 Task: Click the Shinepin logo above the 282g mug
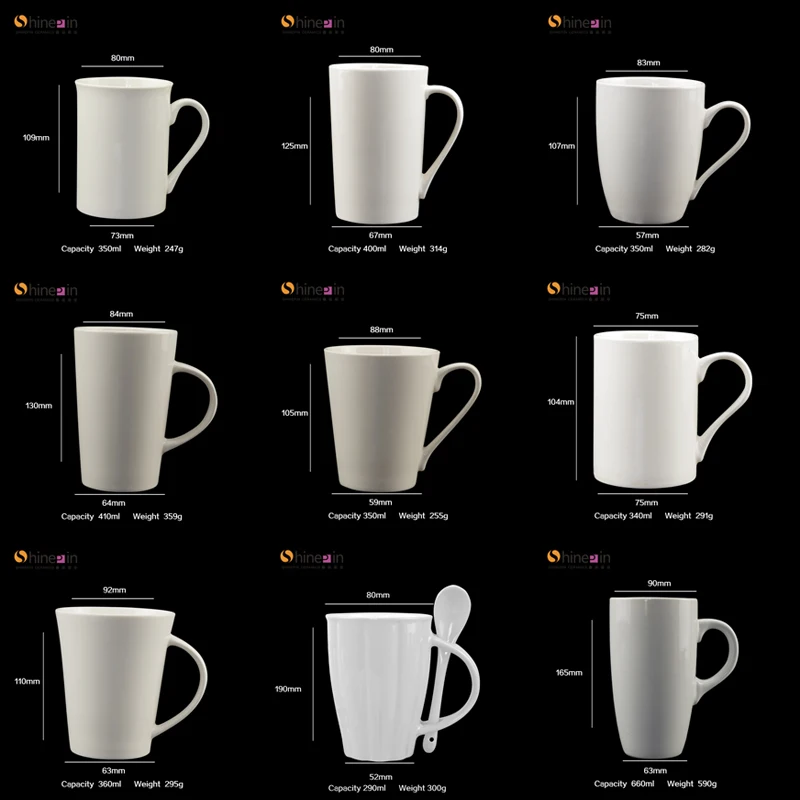pos(580,24)
